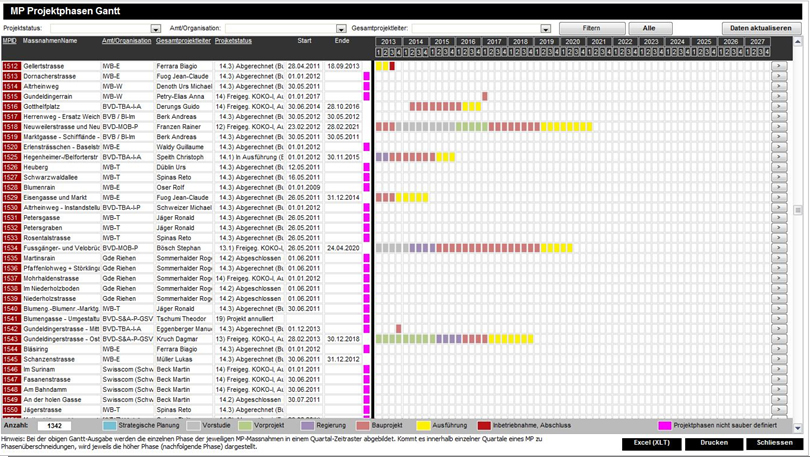Sort by Amt/Organisation column header

(126, 41)
